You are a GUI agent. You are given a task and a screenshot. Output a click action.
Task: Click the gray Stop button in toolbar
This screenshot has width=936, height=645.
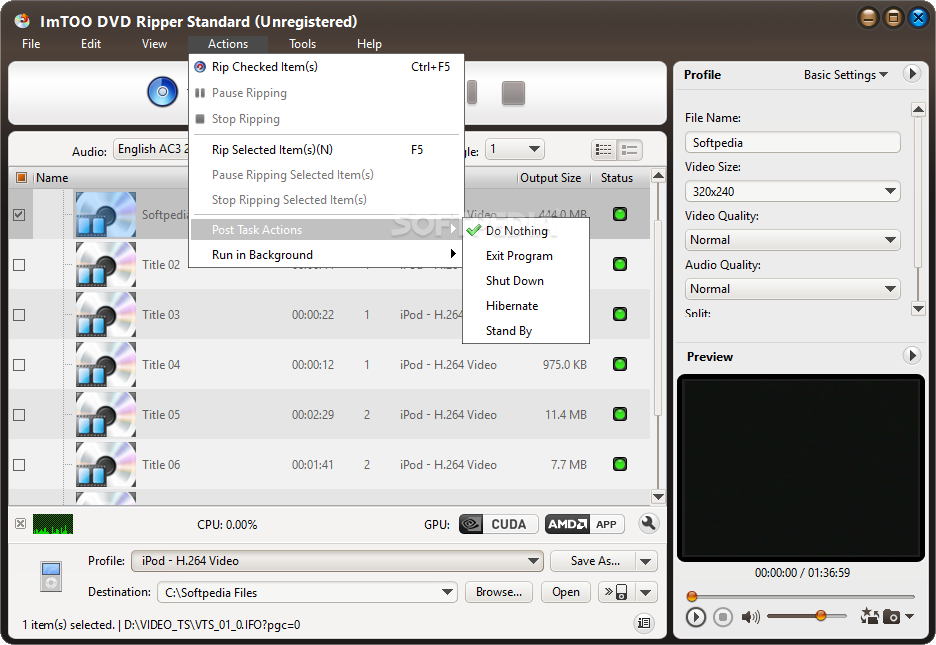pos(513,93)
